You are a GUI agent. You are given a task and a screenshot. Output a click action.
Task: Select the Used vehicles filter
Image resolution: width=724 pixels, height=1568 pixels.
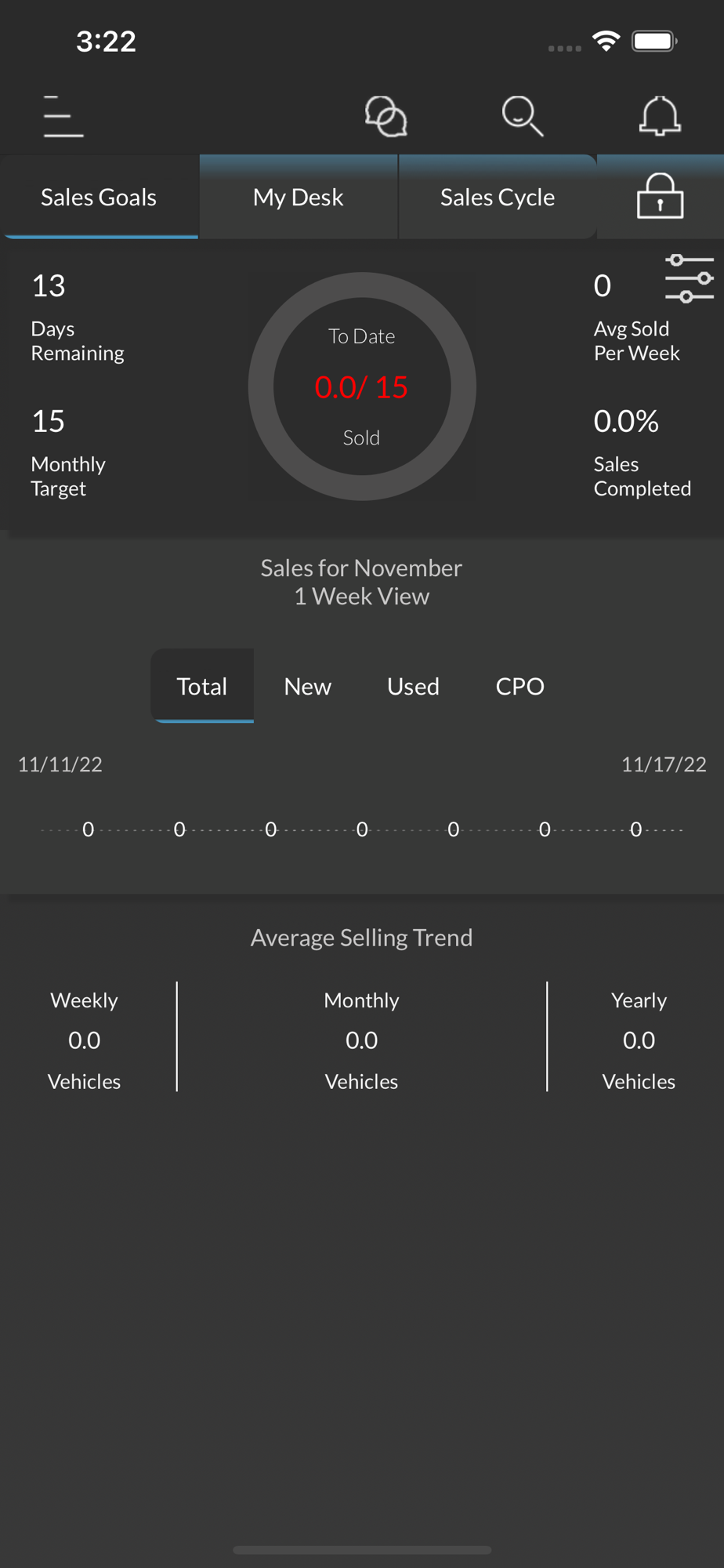[x=413, y=686]
